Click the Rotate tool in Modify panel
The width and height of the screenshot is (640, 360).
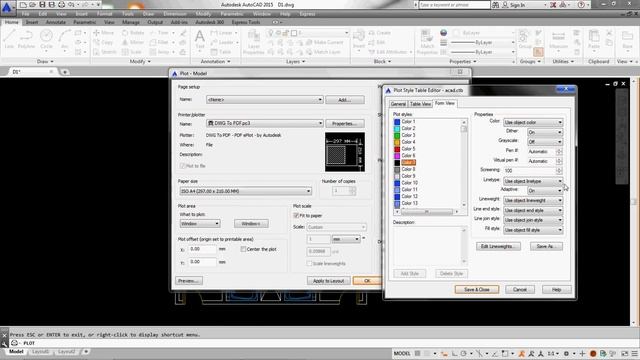pos(133,33)
